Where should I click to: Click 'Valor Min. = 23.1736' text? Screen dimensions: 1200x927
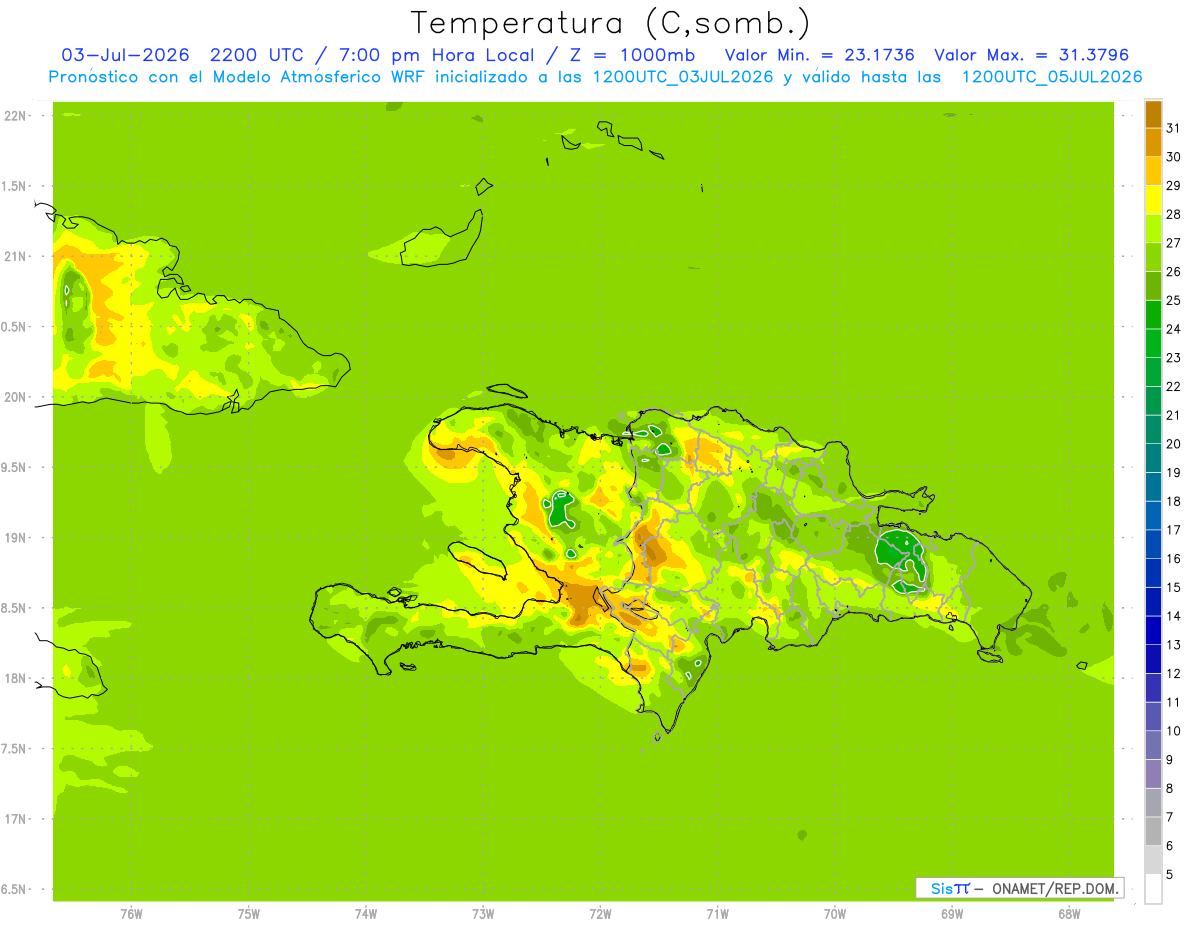tap(819, 55)
